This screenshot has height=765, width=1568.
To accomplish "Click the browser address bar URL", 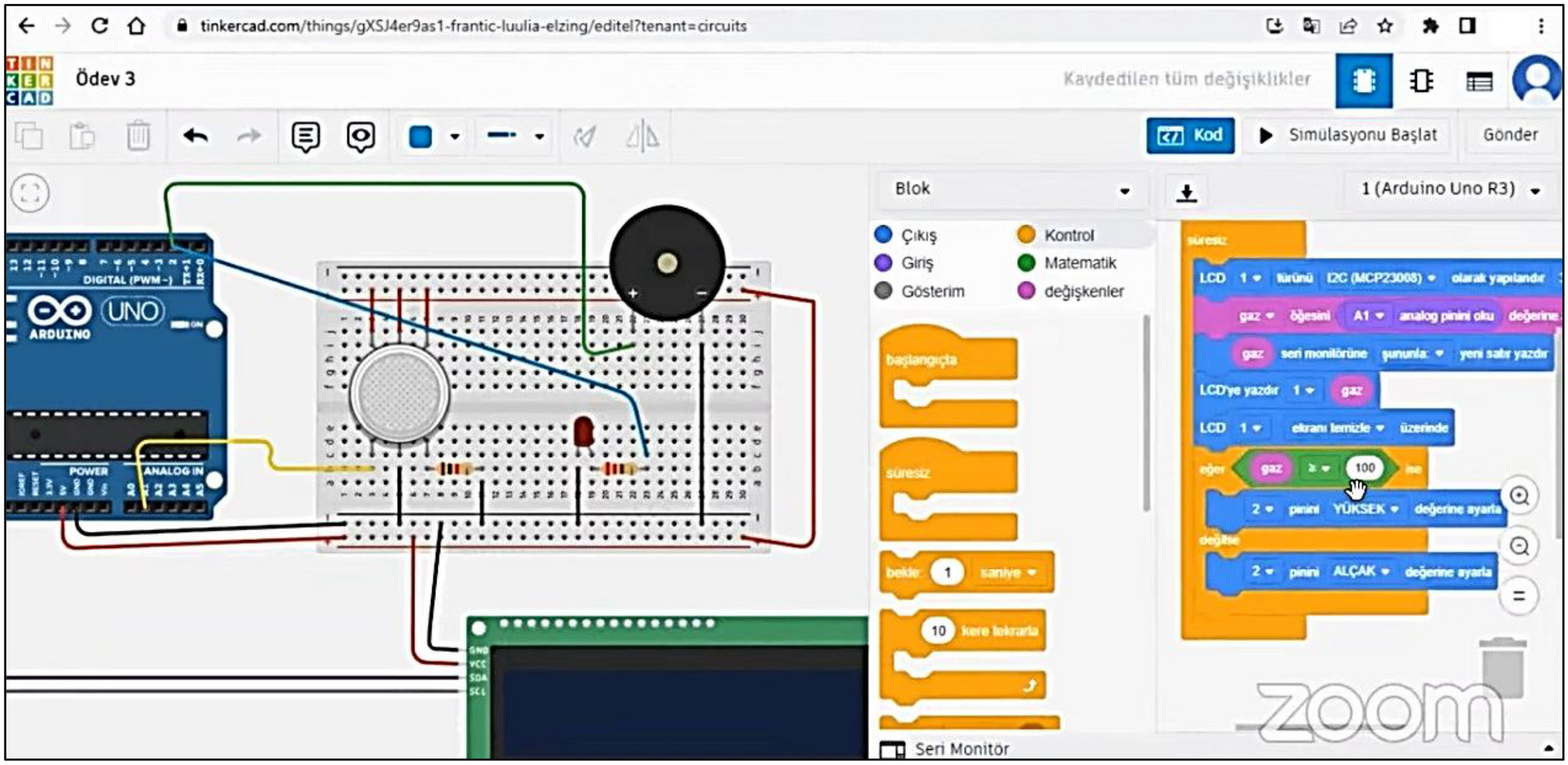I will pos(473,26).
